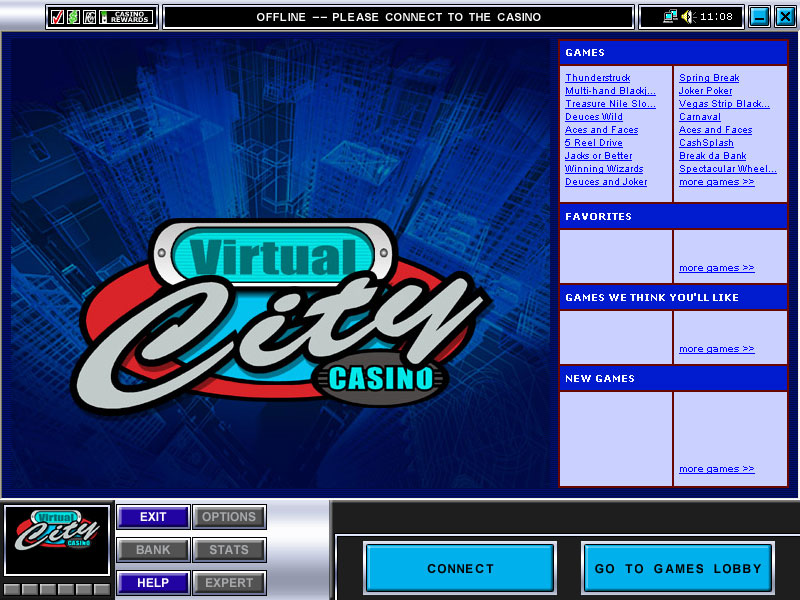Open the Help button
The image size is (800, 600).
coord(153,583)
